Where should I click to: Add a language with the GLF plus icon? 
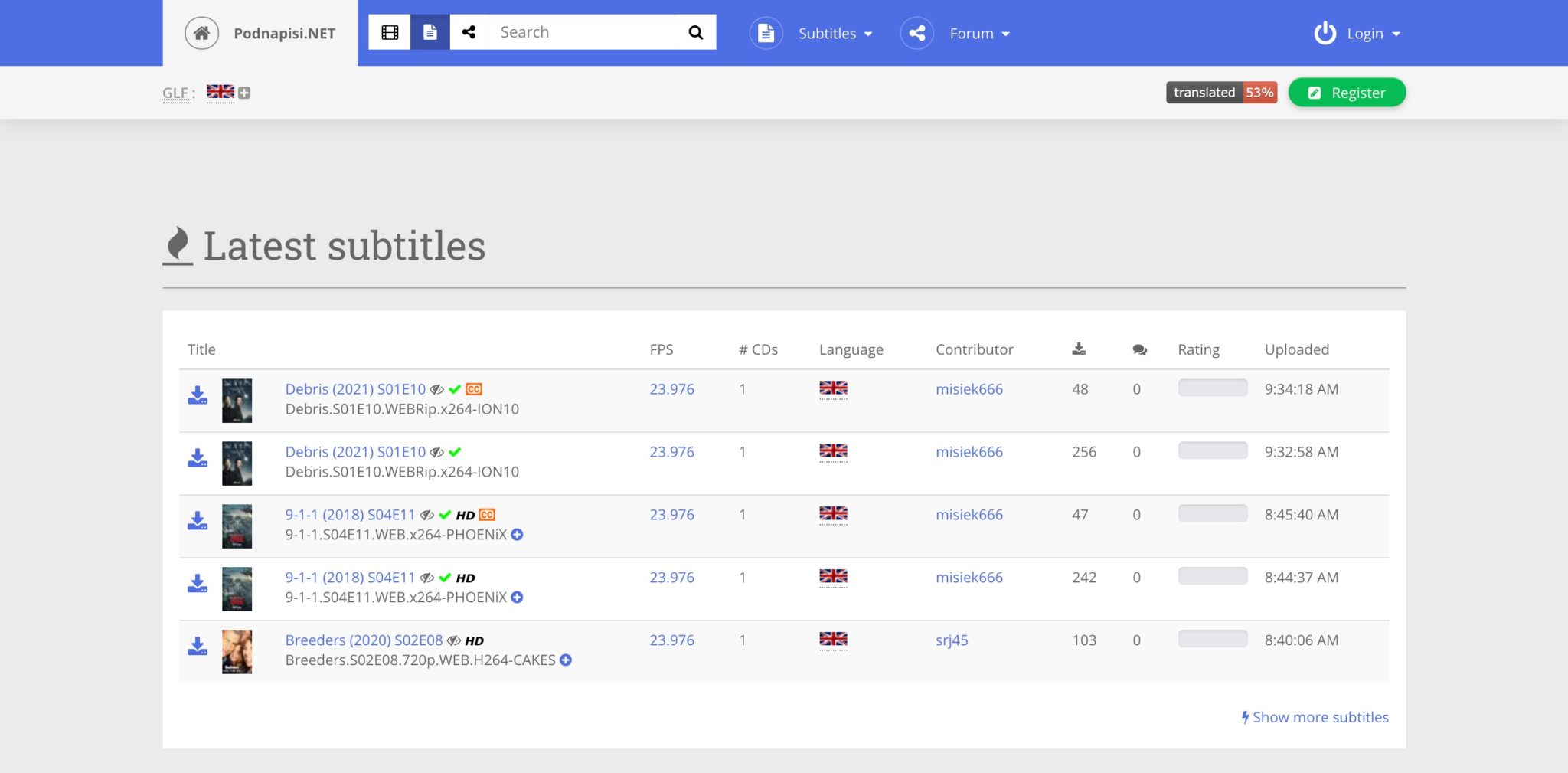tap(244, 93)
